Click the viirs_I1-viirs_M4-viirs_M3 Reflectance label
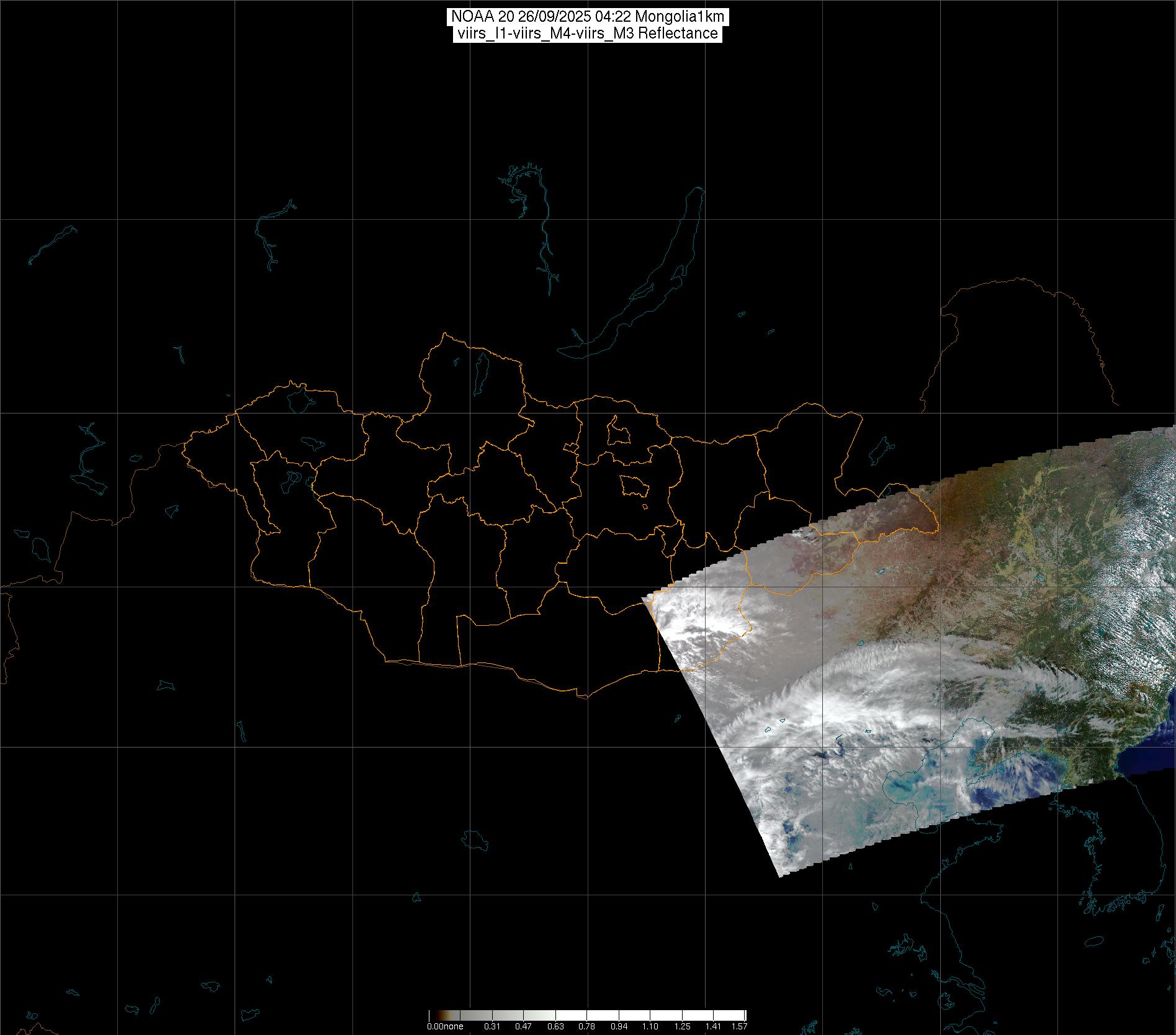 click(587, 34)
